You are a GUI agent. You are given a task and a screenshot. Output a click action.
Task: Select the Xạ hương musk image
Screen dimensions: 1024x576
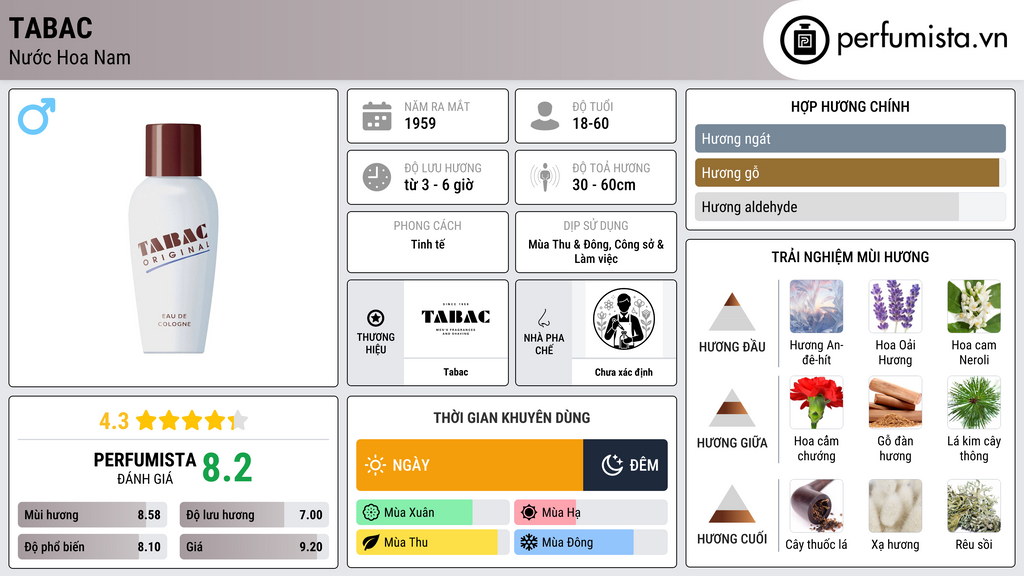(x=895, y=505)
